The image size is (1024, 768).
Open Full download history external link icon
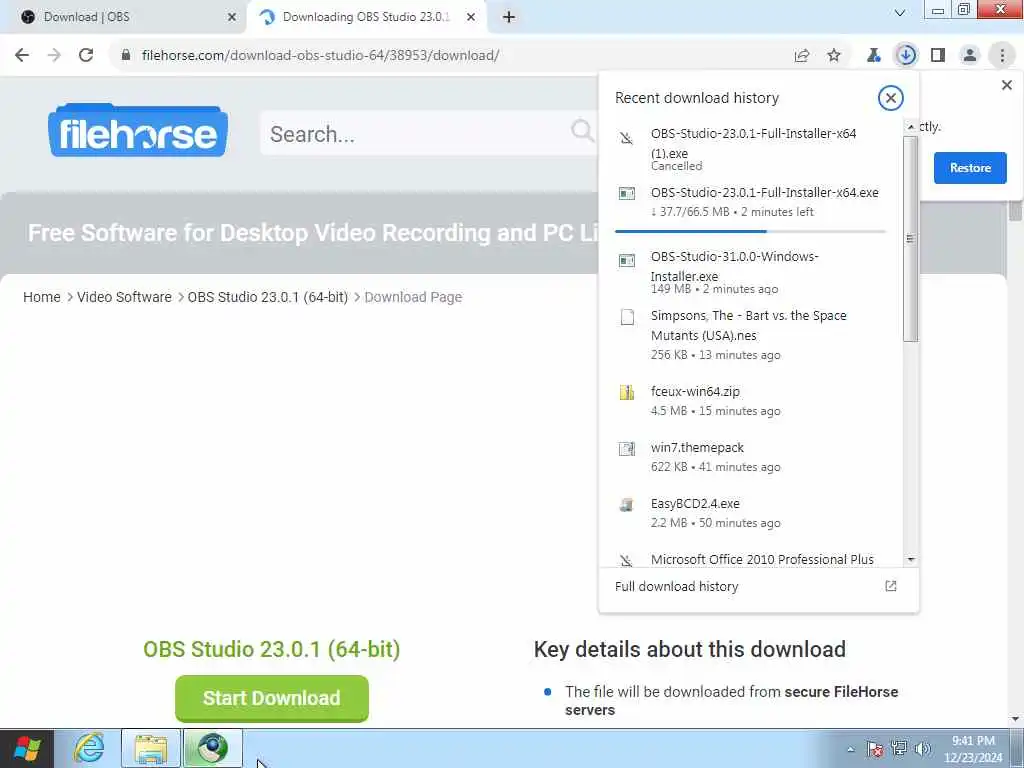point(891,586)
